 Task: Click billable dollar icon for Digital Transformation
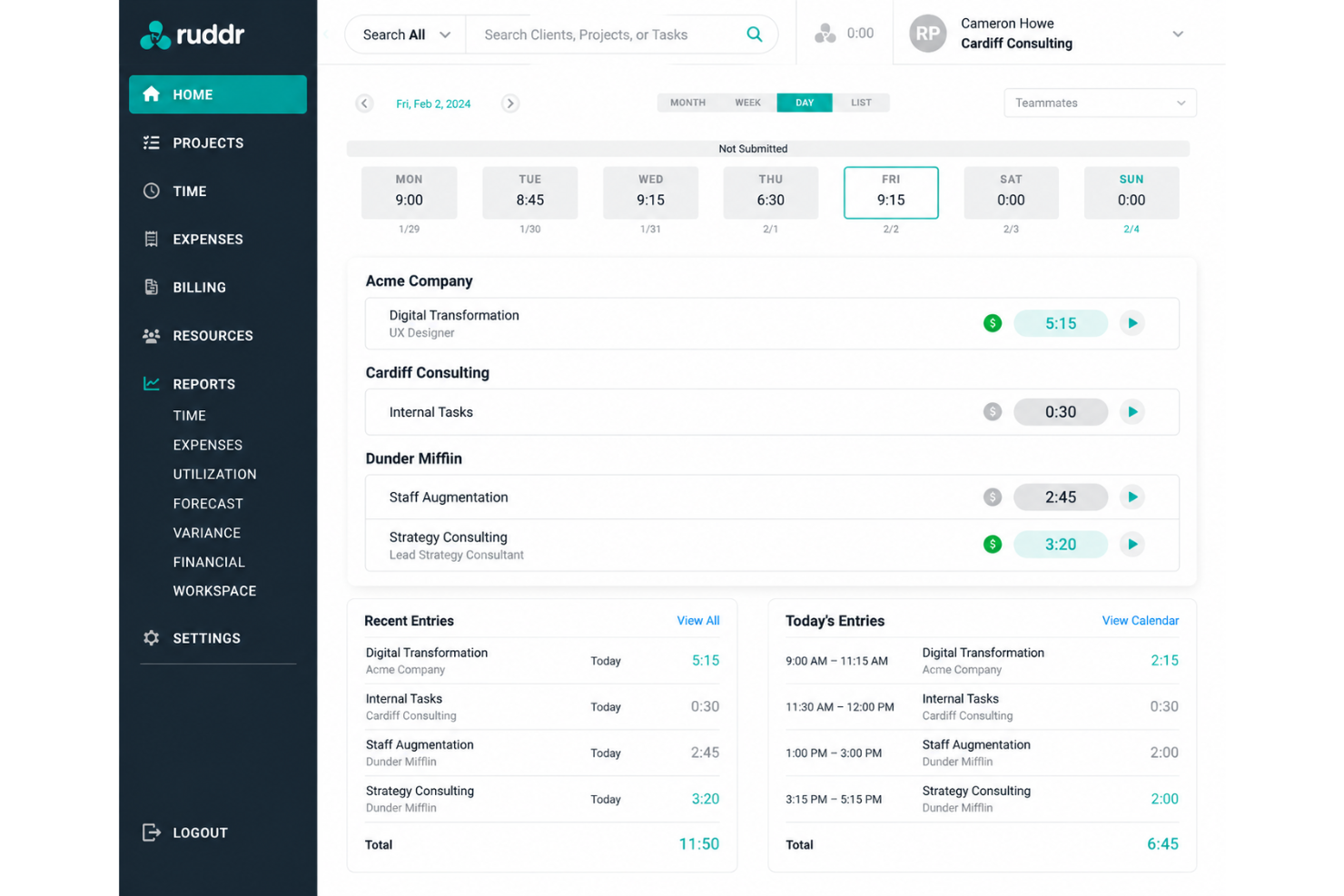[993, 323]
